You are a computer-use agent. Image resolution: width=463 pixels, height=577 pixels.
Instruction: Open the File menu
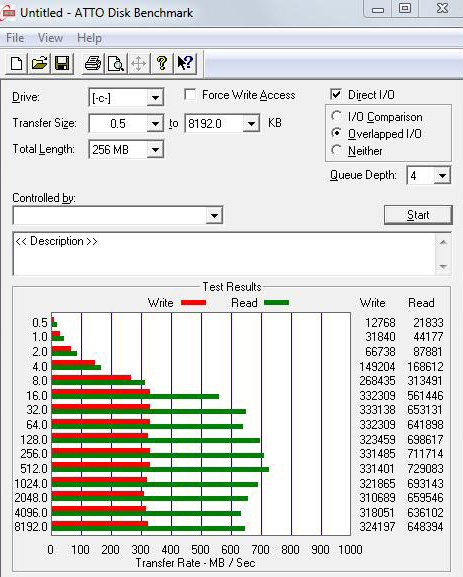15,38
